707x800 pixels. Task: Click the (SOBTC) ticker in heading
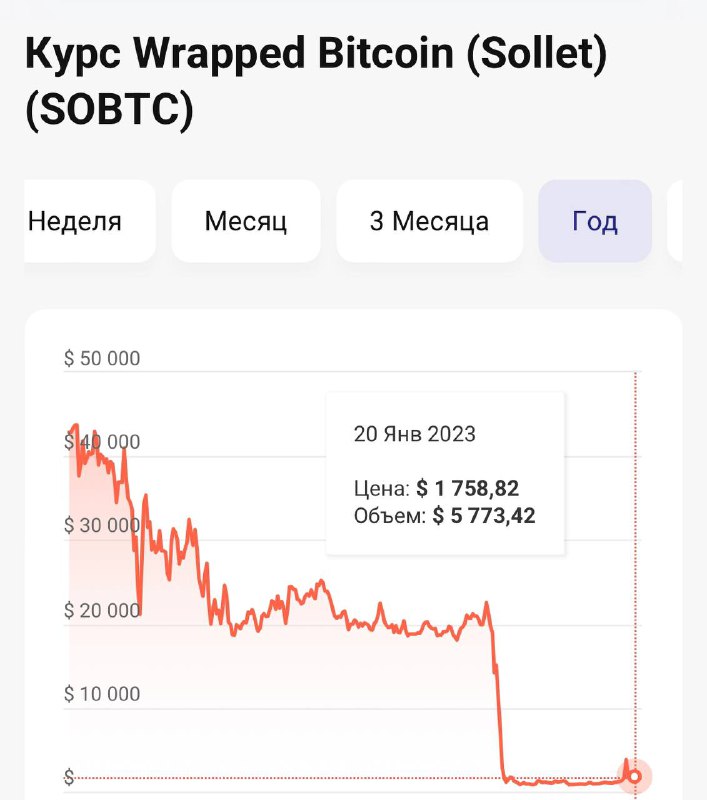click(110, 110)
